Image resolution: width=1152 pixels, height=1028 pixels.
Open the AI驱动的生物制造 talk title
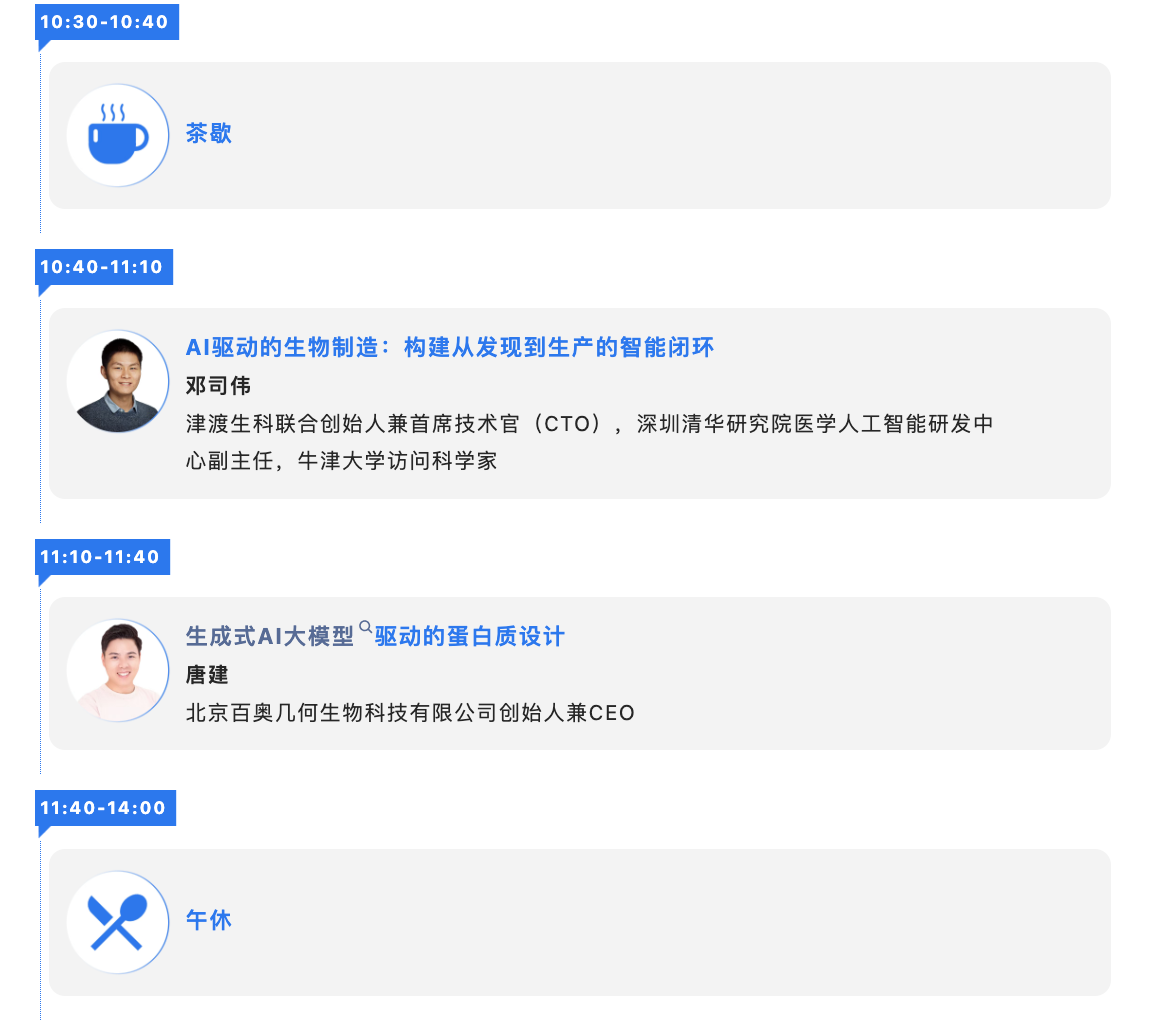tap(450, 348)
